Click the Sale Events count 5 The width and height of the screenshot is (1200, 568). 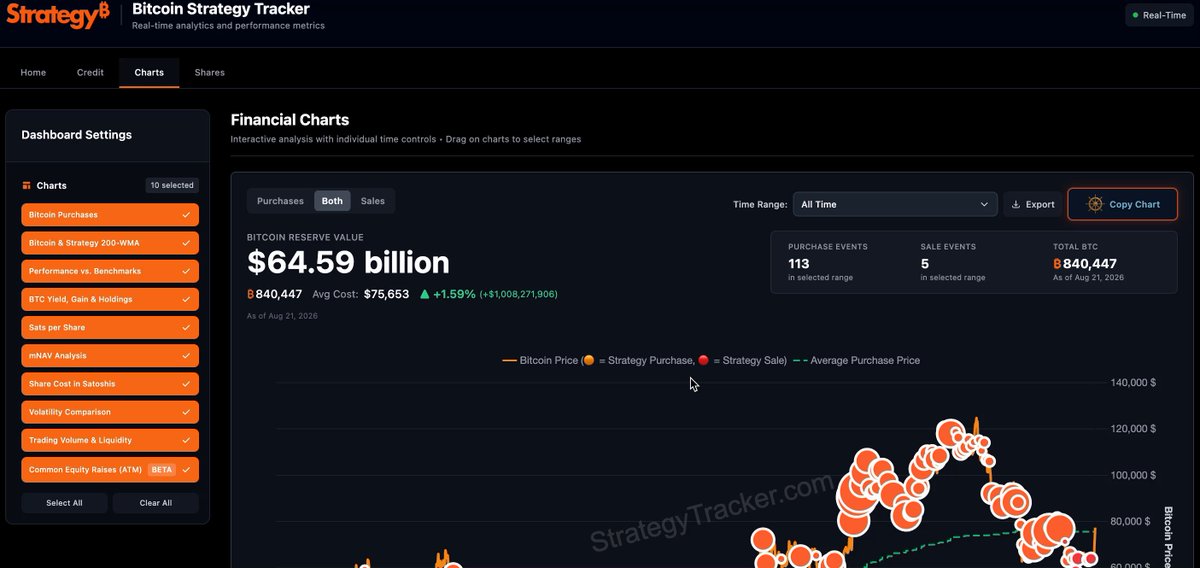(925, 264)
